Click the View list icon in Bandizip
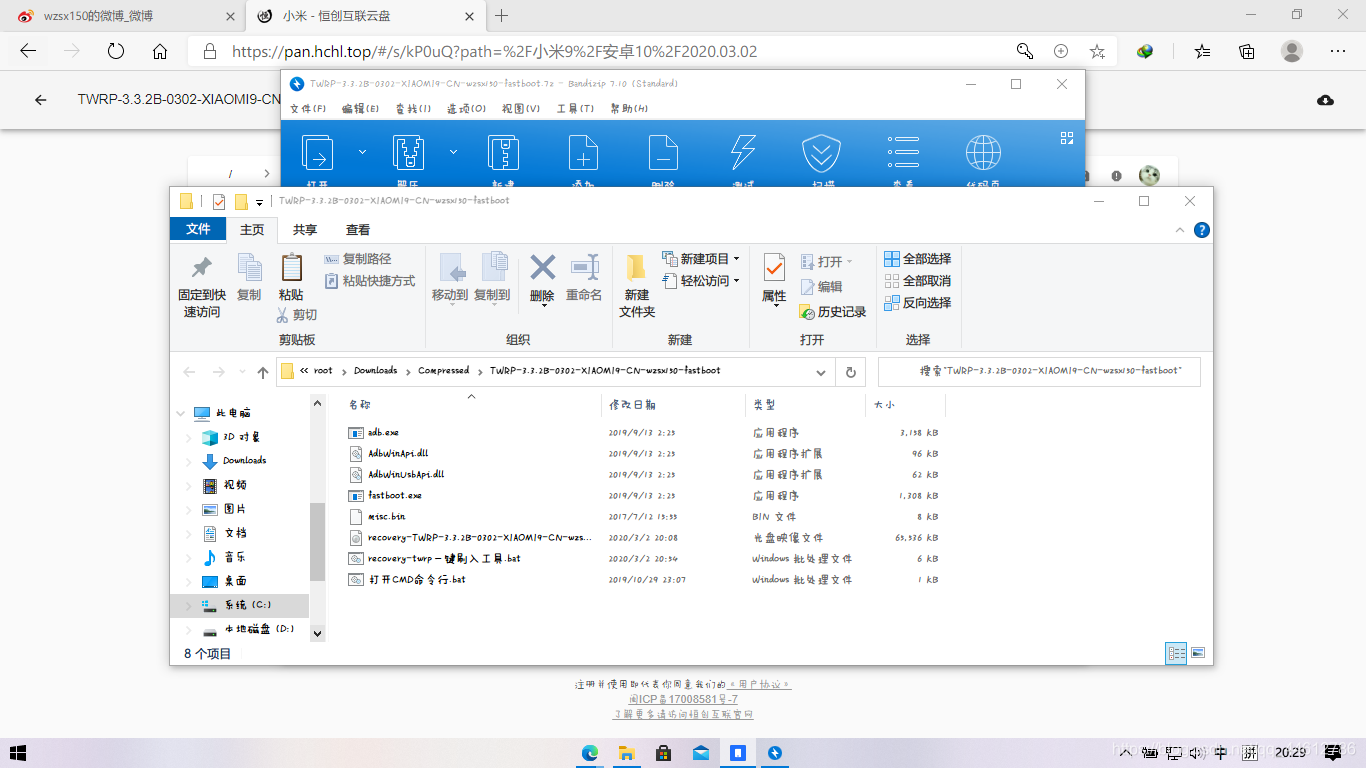This screenshot has height=768, width=1366. 903,152
